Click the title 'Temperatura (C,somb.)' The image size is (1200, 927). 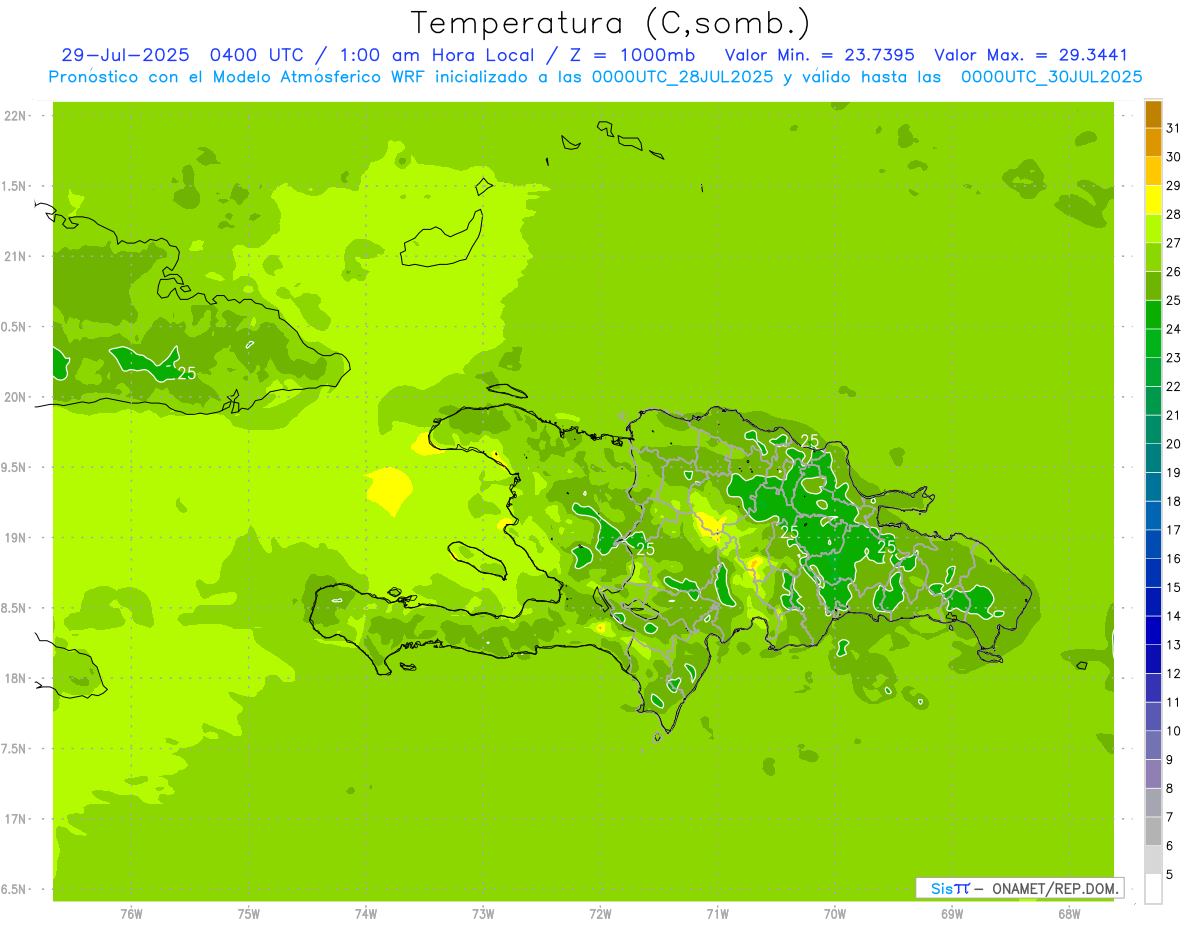pos(611,23)
